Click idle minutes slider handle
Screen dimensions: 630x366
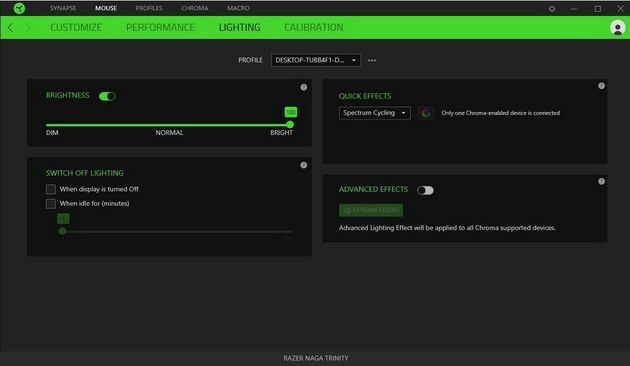pyautogui.click(x=62, y=231)
